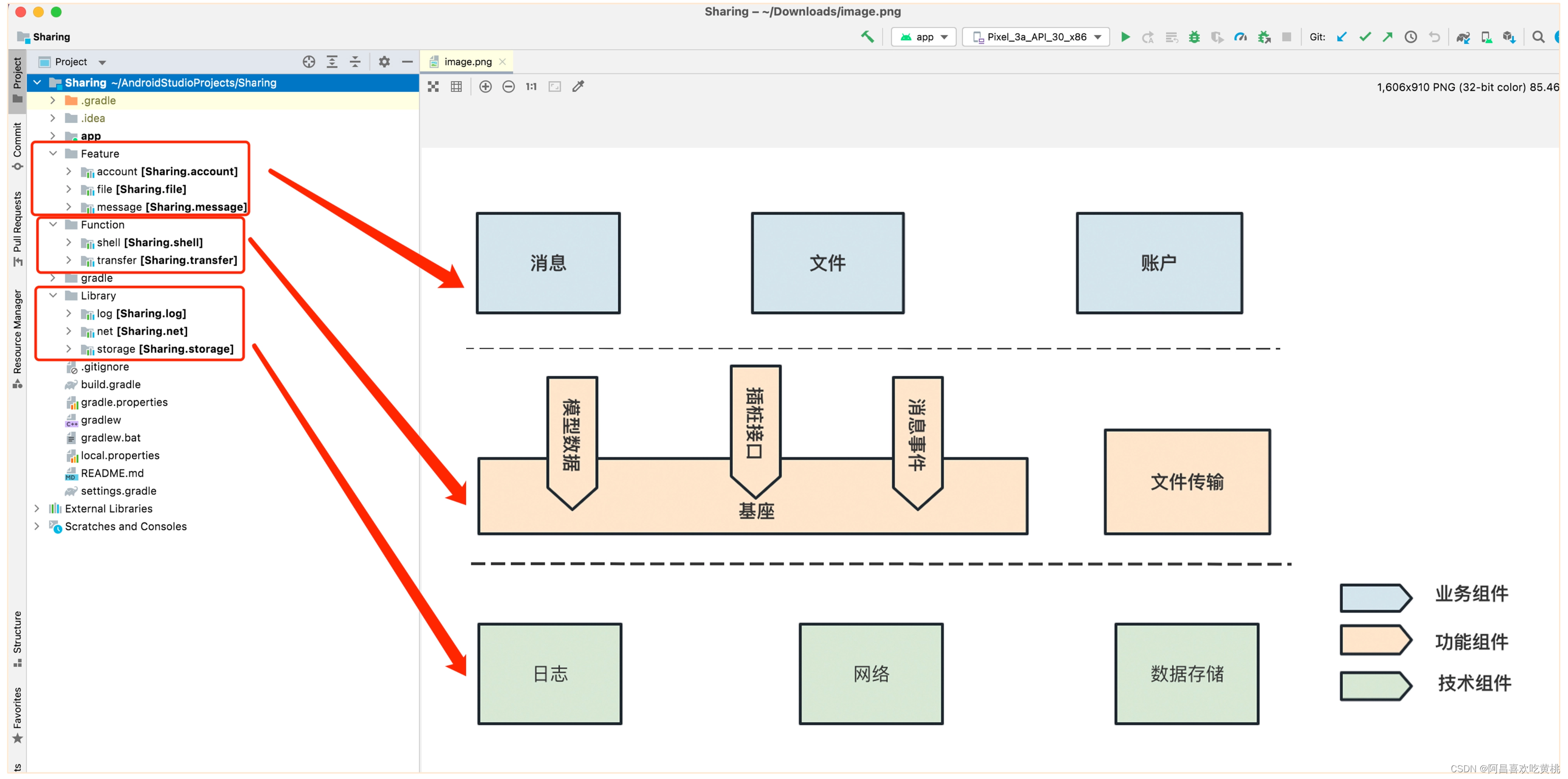
Task: Select the README.md file
Action: [x=112, y=473]
